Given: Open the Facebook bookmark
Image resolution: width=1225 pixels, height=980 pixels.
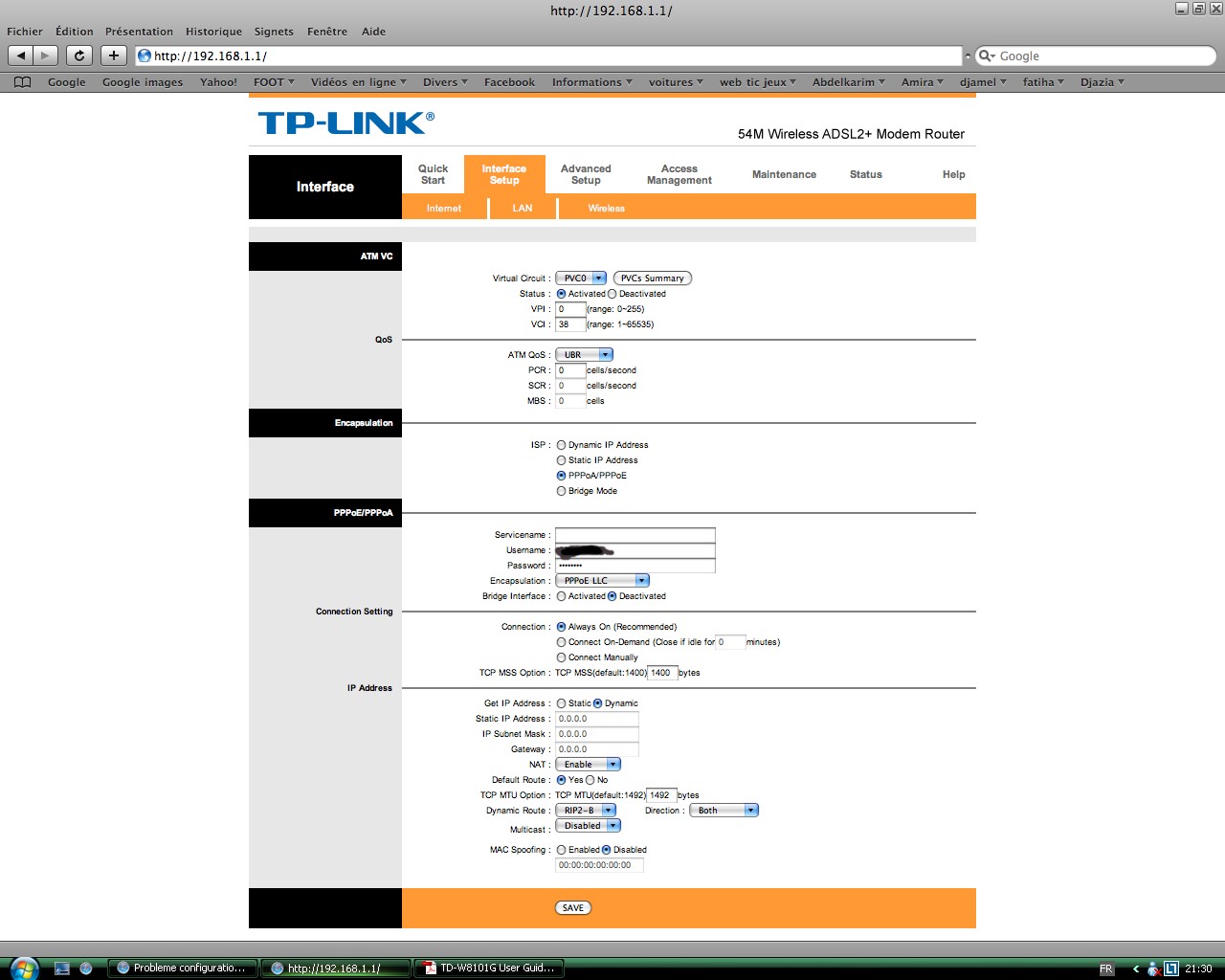Looking at the screenshot, I should click(509, 82).
